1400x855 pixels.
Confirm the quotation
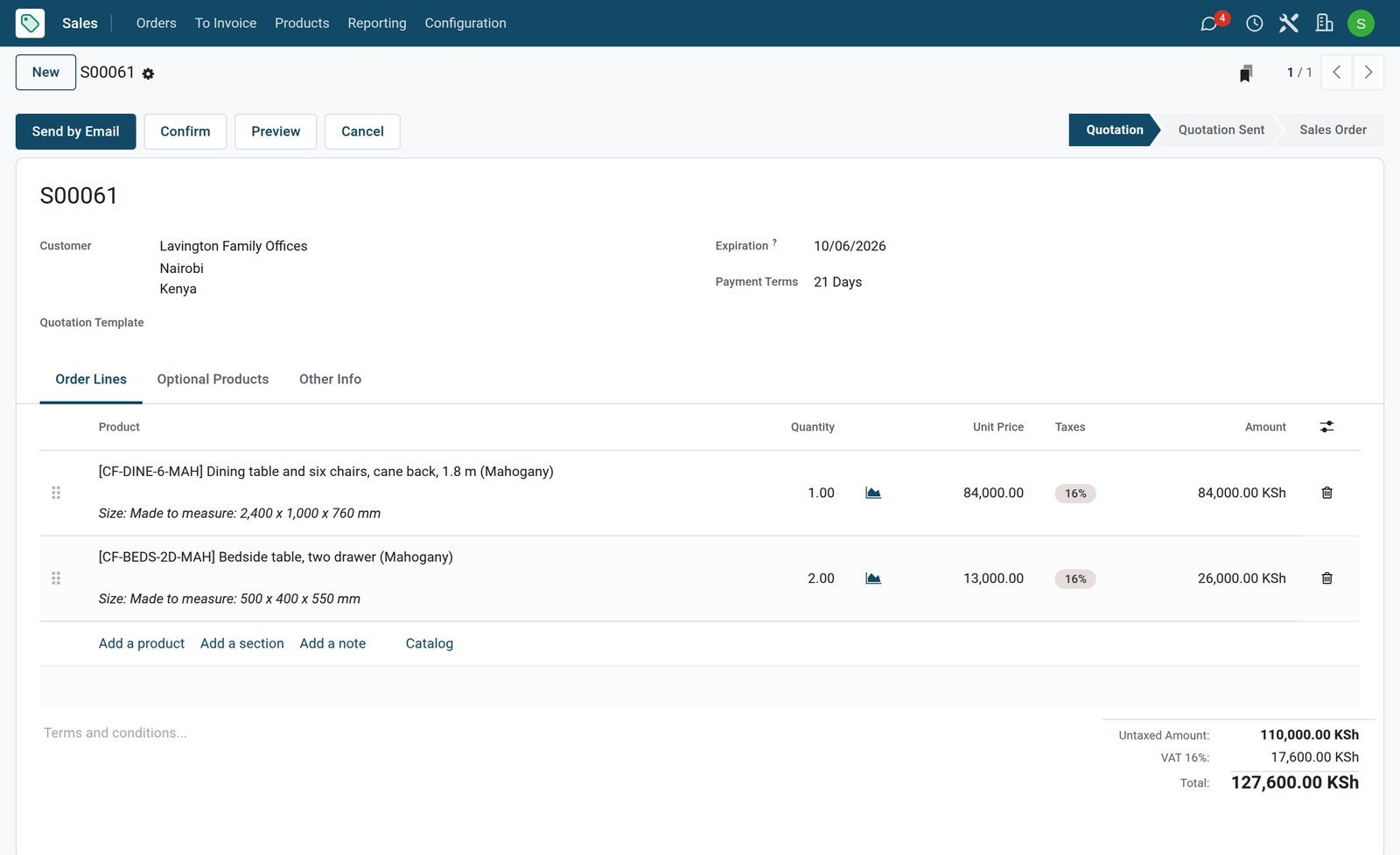pyautogui.click(x=185, y=131)
